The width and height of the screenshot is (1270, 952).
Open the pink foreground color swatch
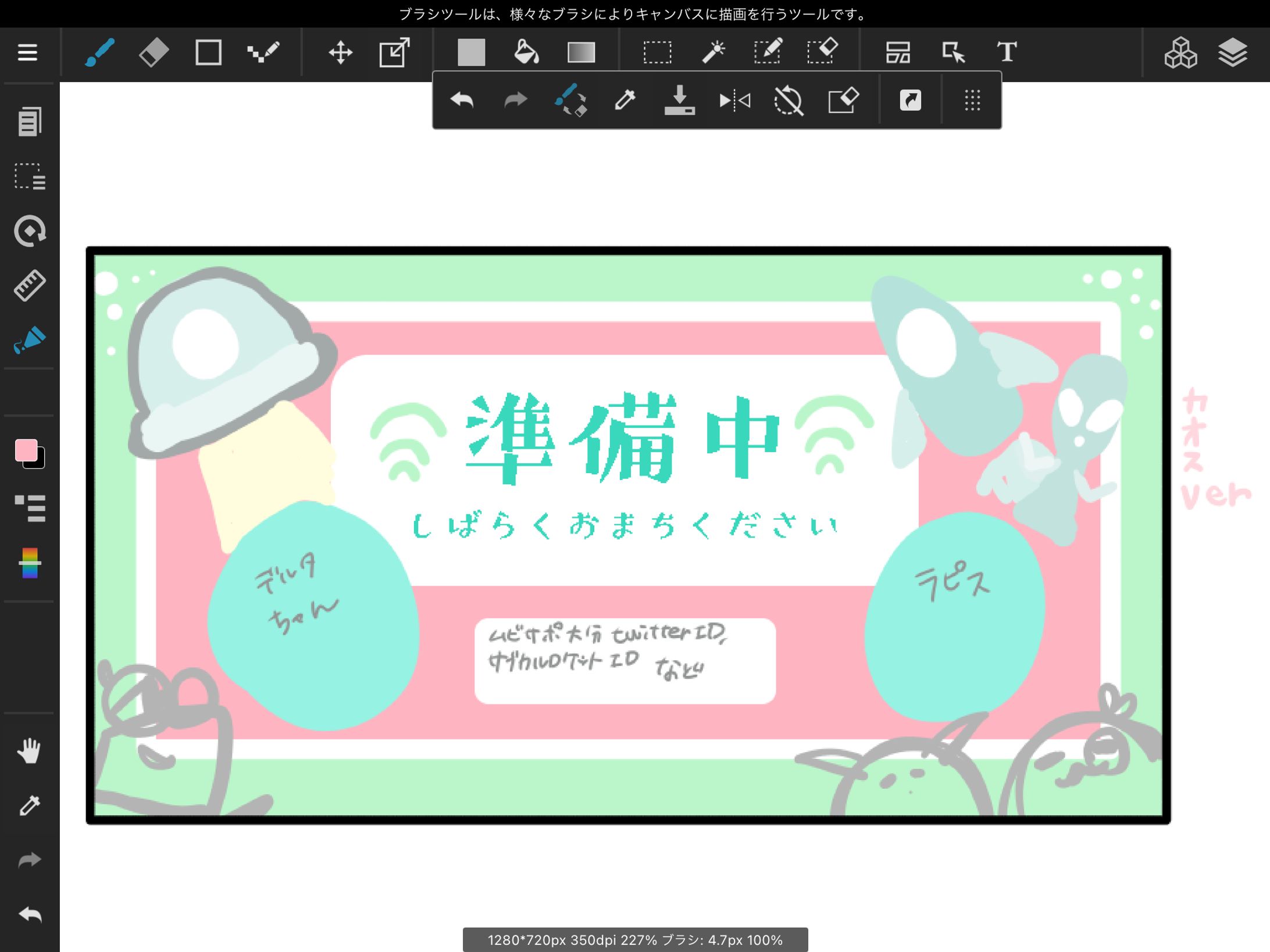tap(26, 450)
